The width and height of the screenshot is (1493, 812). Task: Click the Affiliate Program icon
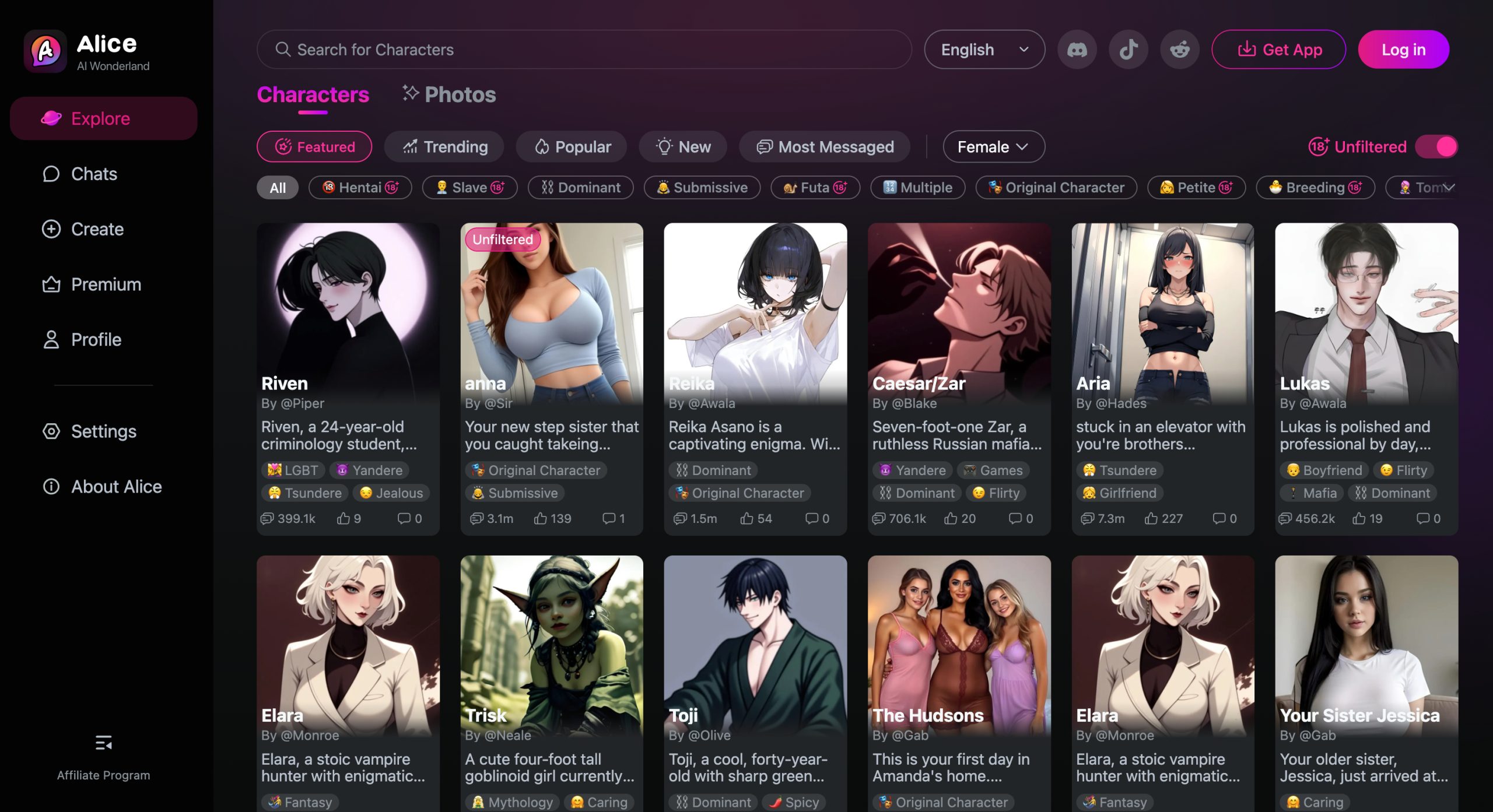pos(103,743)
